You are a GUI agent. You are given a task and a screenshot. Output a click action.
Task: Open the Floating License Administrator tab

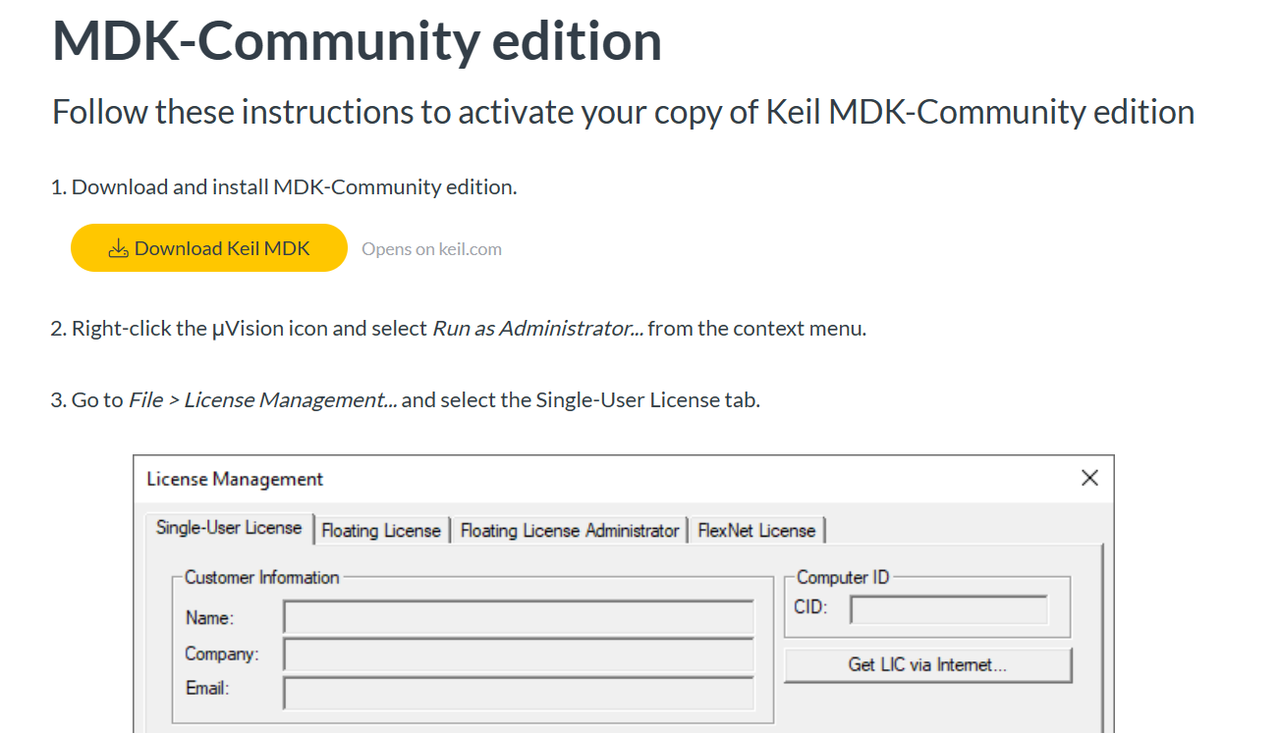tap(569, 531)
